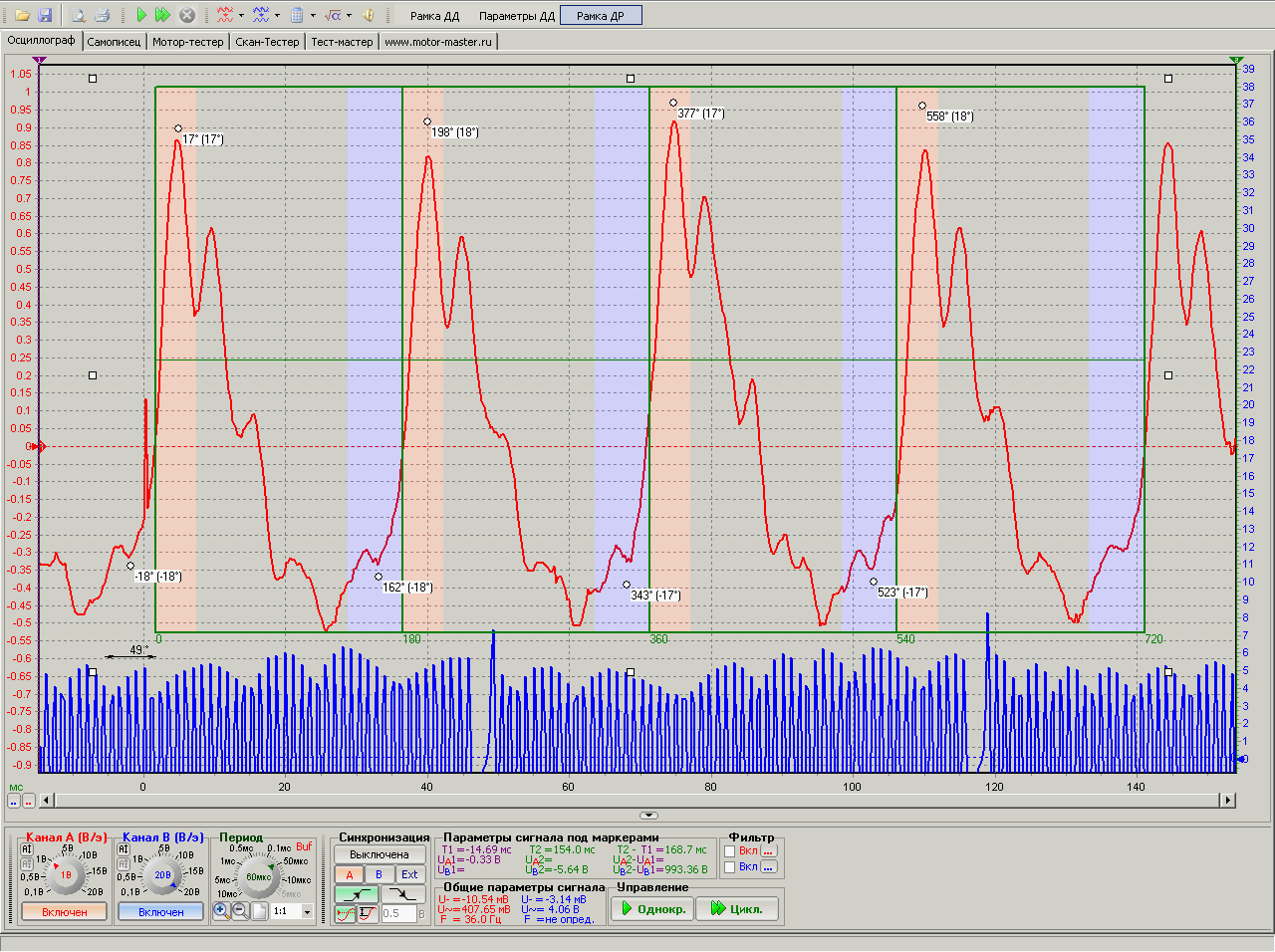The width and height of the screenshot is (1275, 952).
Task: Click the printer icon in toolbar
Action: click(102, 15)
